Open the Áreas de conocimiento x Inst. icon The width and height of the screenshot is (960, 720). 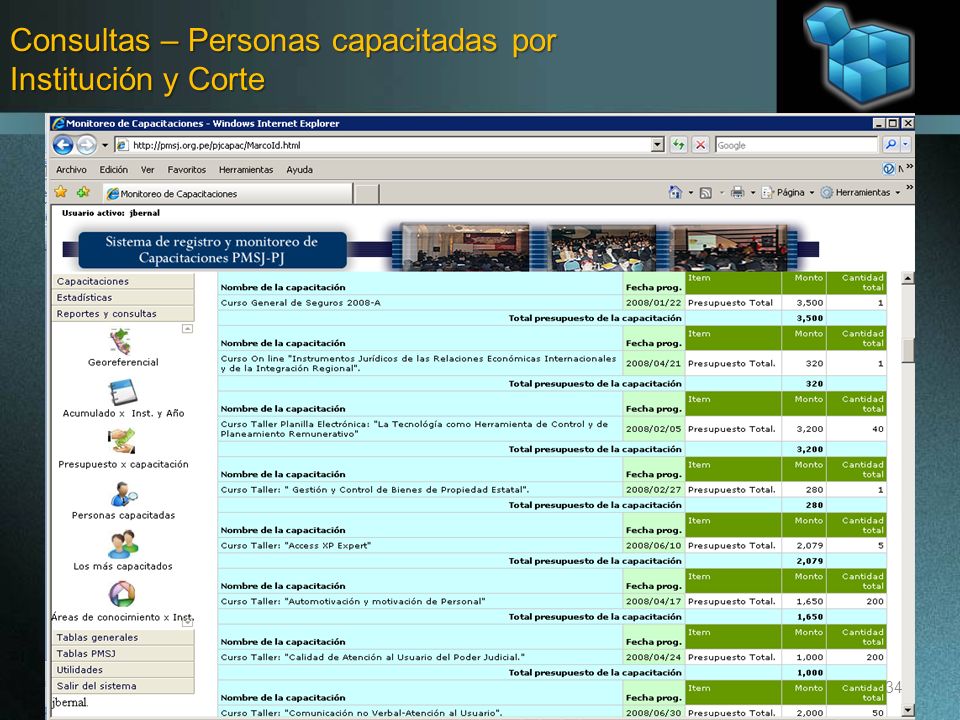[x=122, y=594]
